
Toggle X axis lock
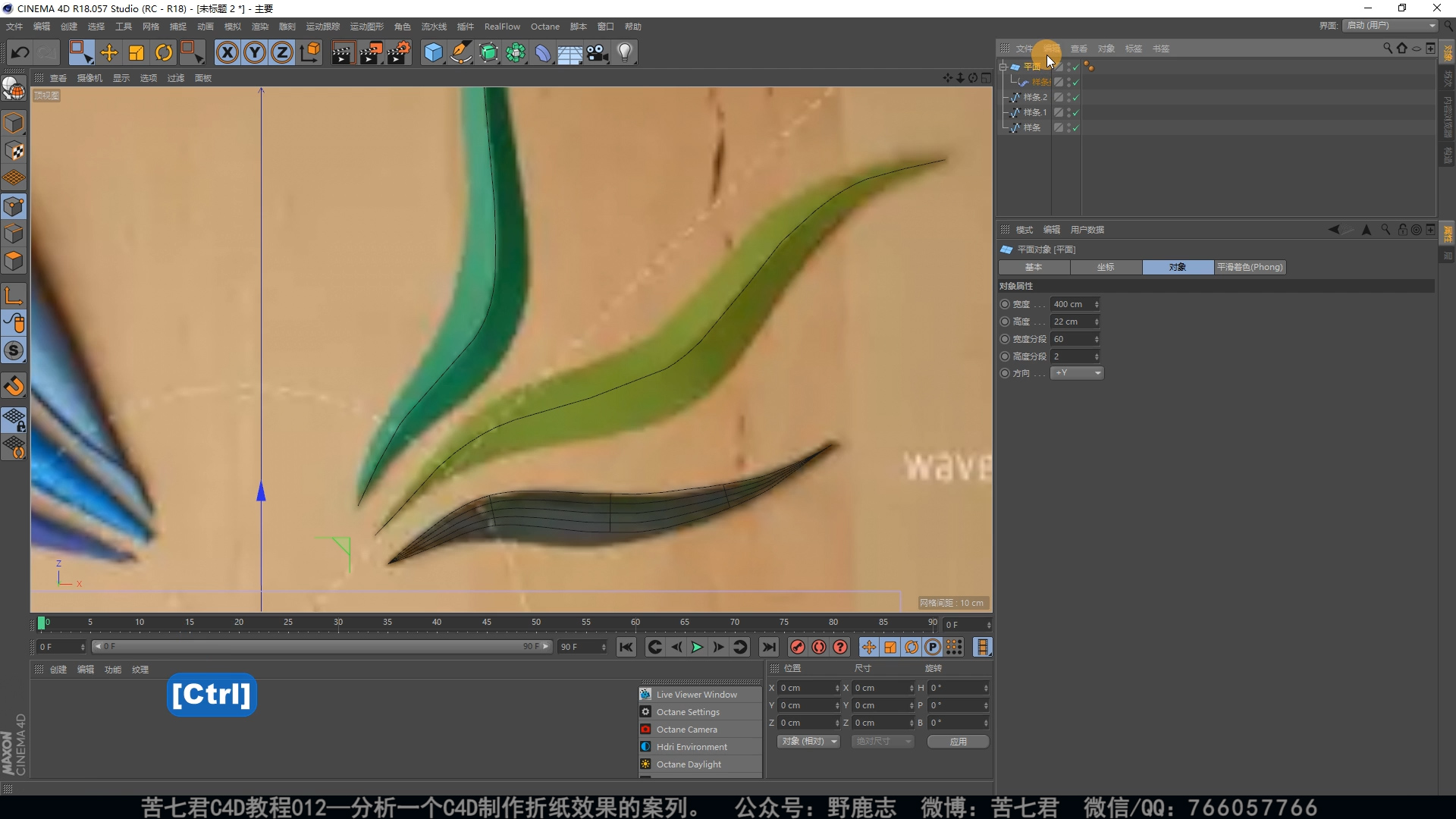(x=227, y=52)
